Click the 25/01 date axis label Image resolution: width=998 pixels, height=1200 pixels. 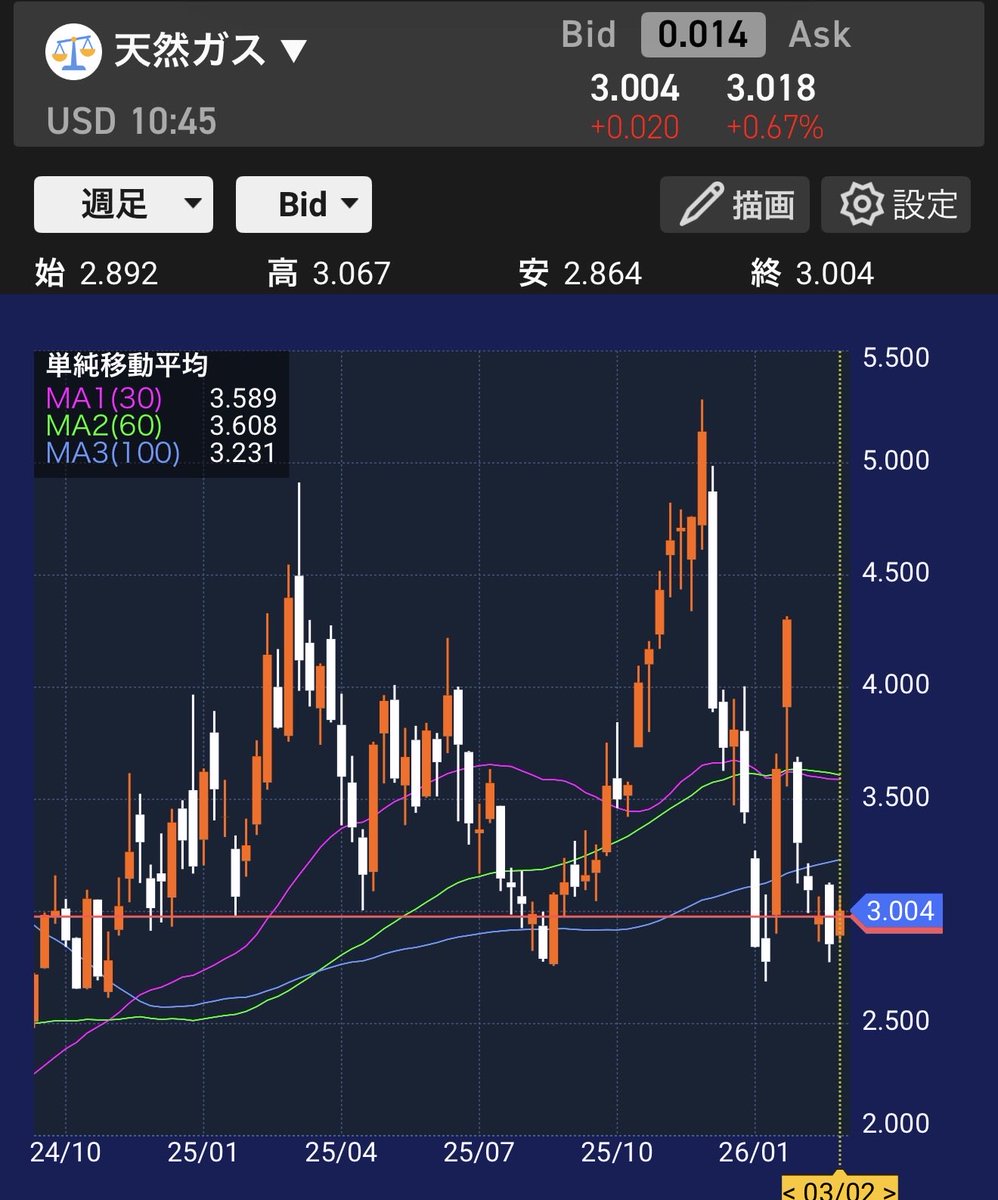coord(205,1151)
